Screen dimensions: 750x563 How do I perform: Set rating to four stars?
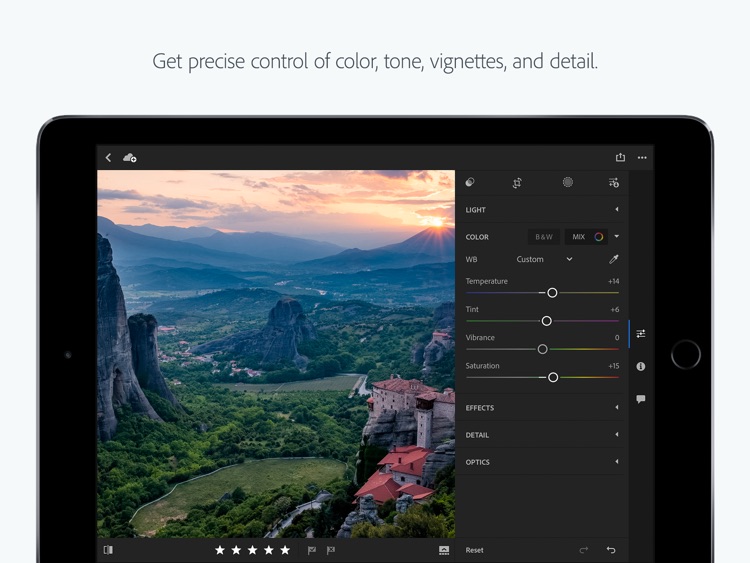[x=269, y=550]
